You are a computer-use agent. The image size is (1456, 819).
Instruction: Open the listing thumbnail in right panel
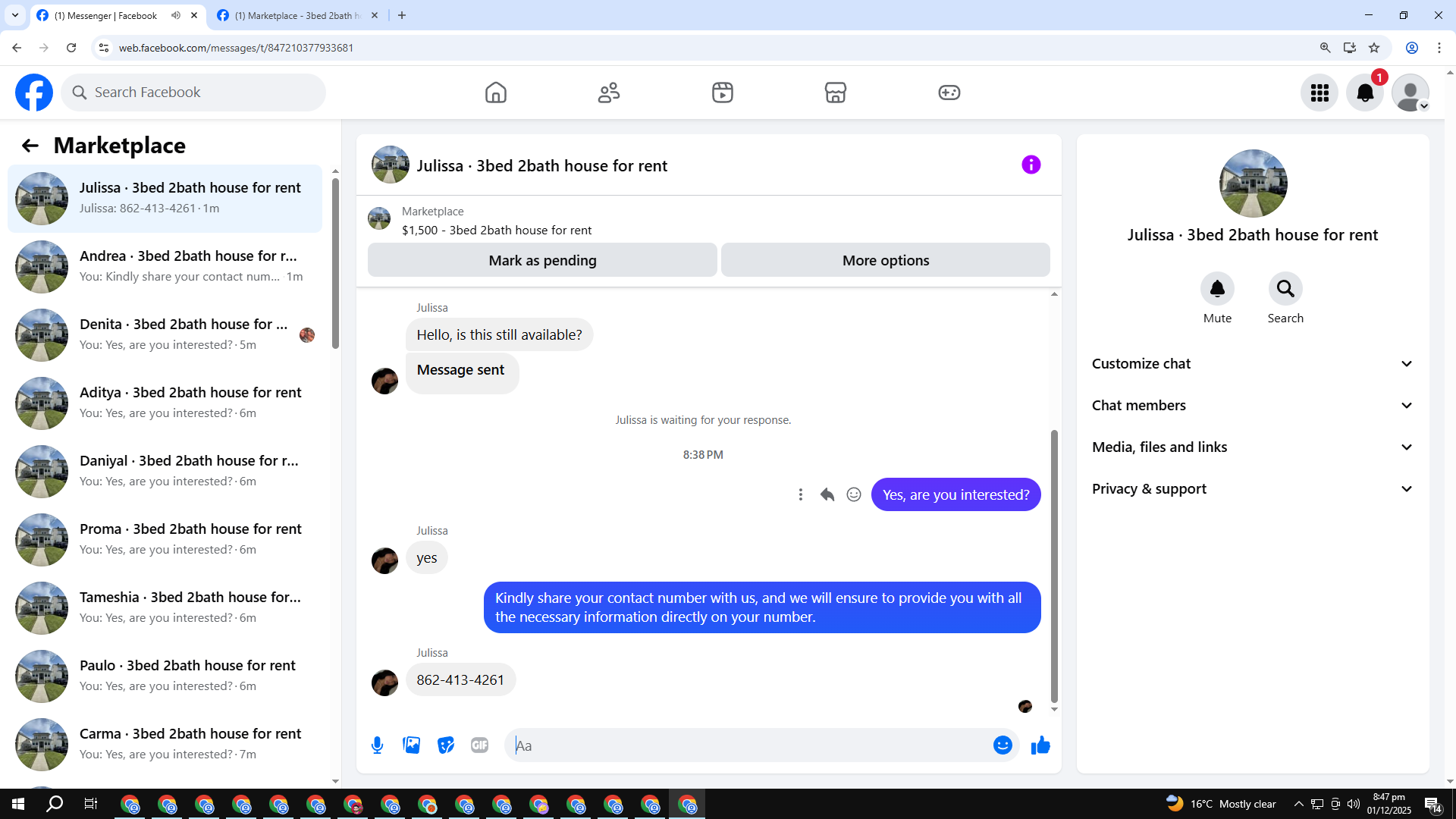(x=1253, y=184)
